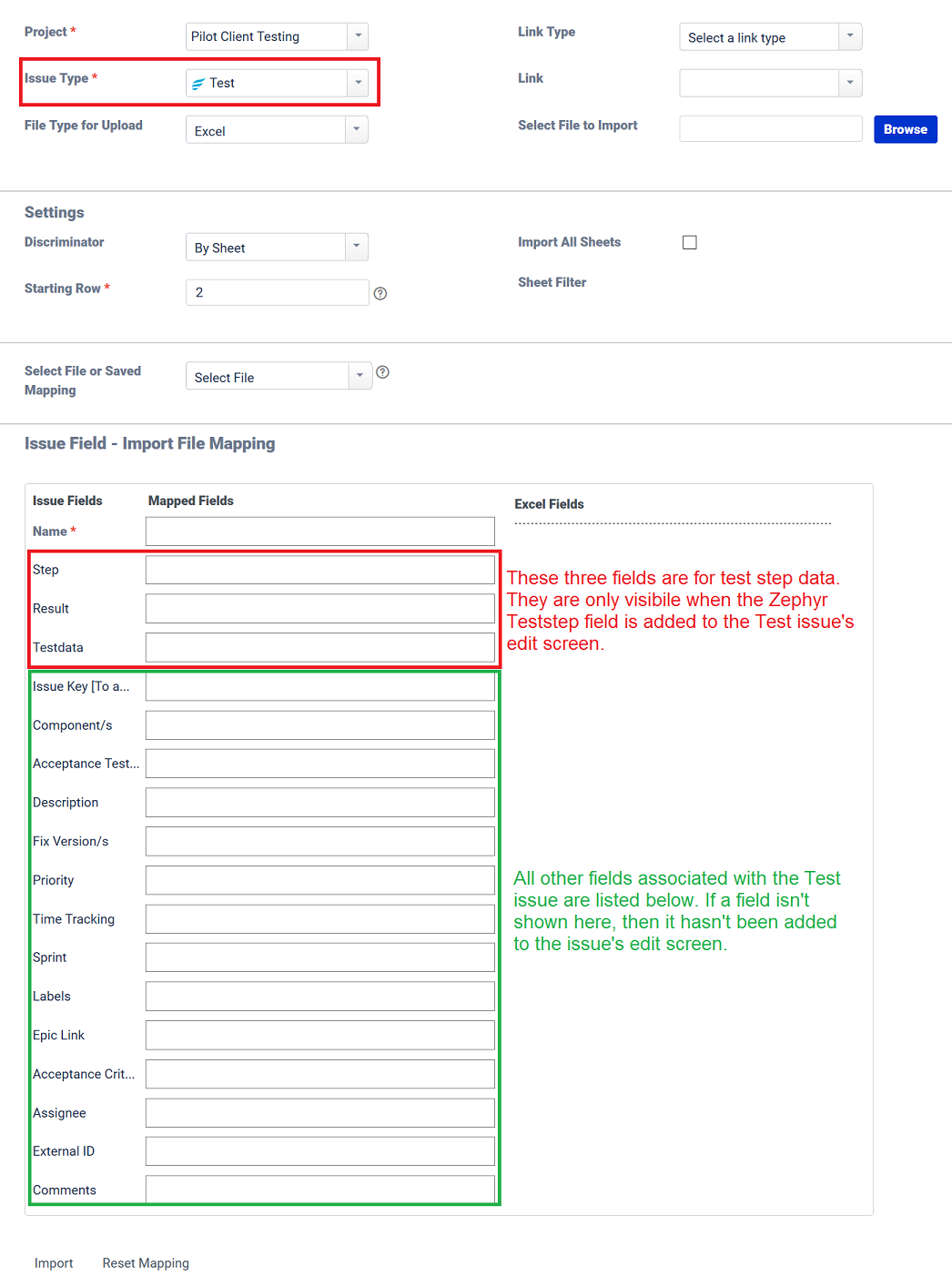
Task: Click the Browse button
Action: click(905, 129)
